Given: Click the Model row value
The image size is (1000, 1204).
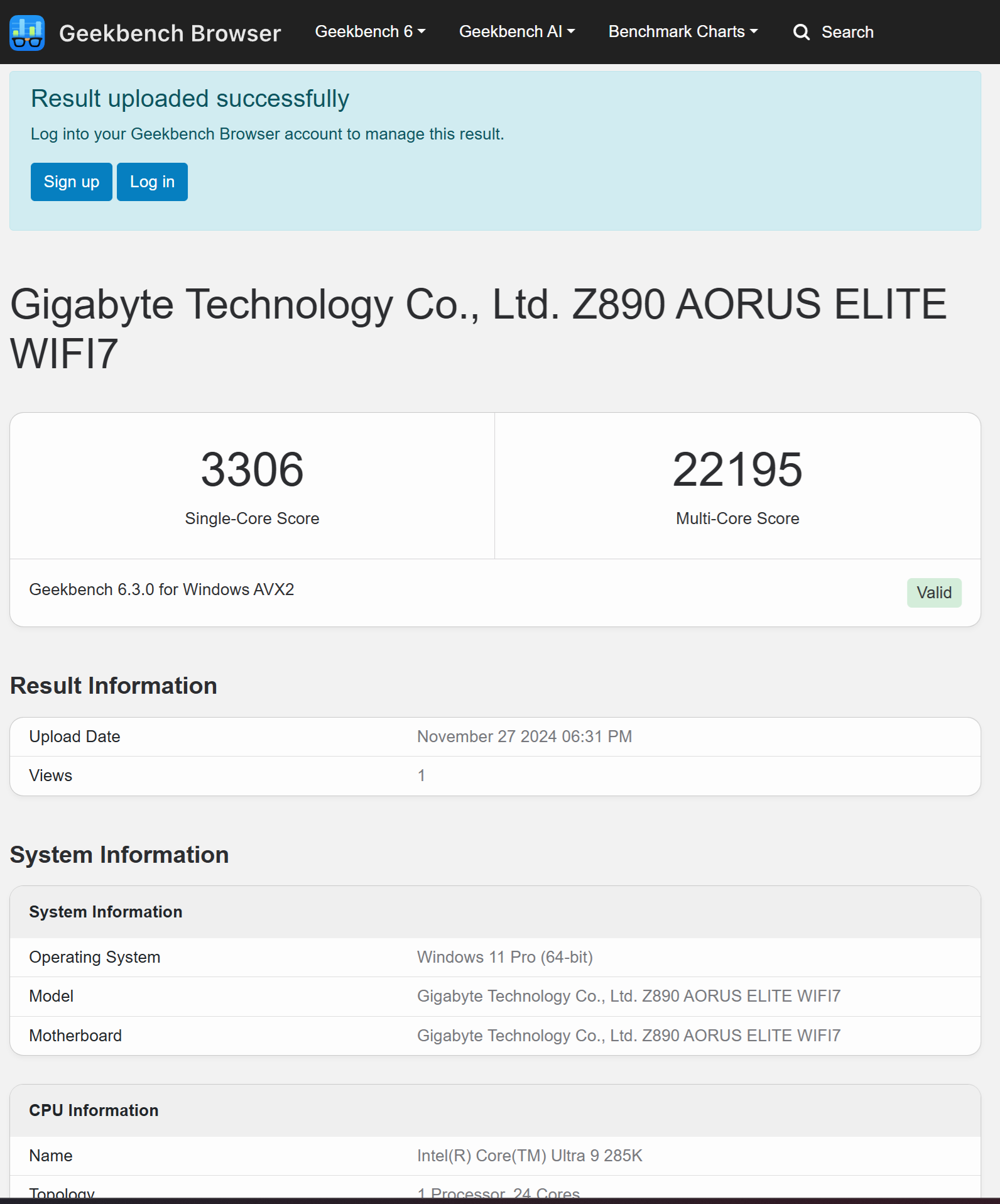Looking at the screenshot, I should (x=629, y=996).
